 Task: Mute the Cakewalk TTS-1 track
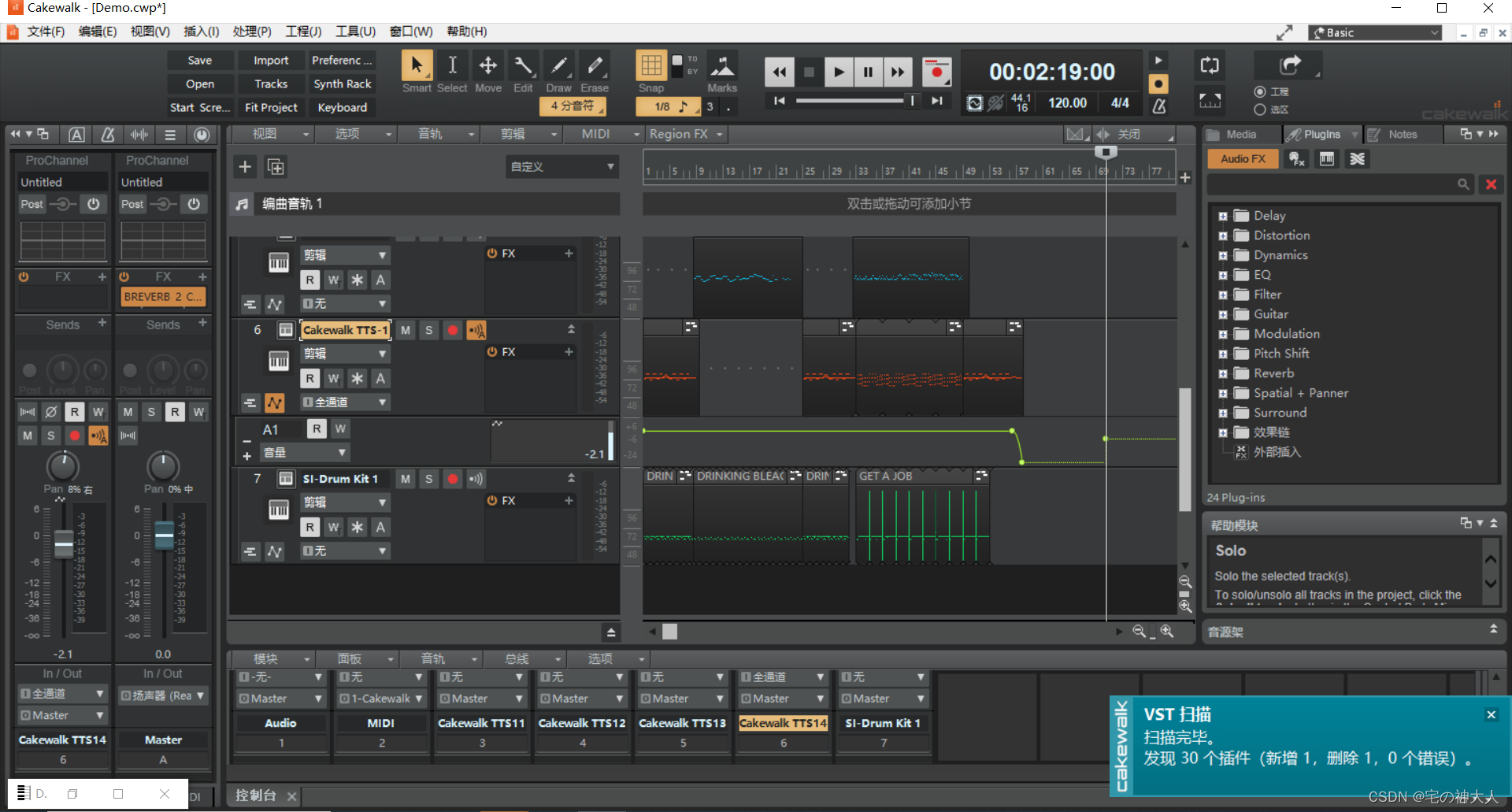pyautogui.click(x=406, y=330)
